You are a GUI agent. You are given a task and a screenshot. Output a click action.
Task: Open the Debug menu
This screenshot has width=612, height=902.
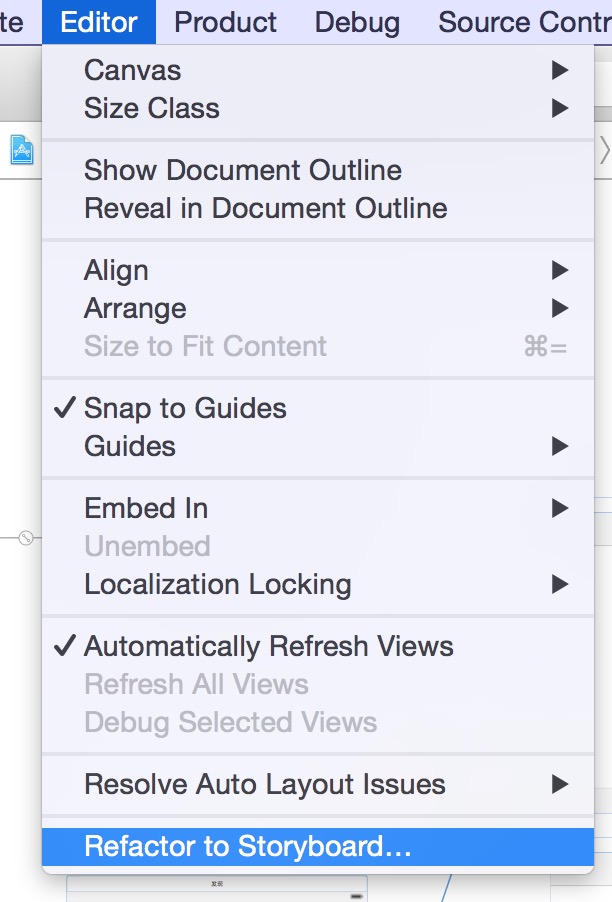point(357,22)
